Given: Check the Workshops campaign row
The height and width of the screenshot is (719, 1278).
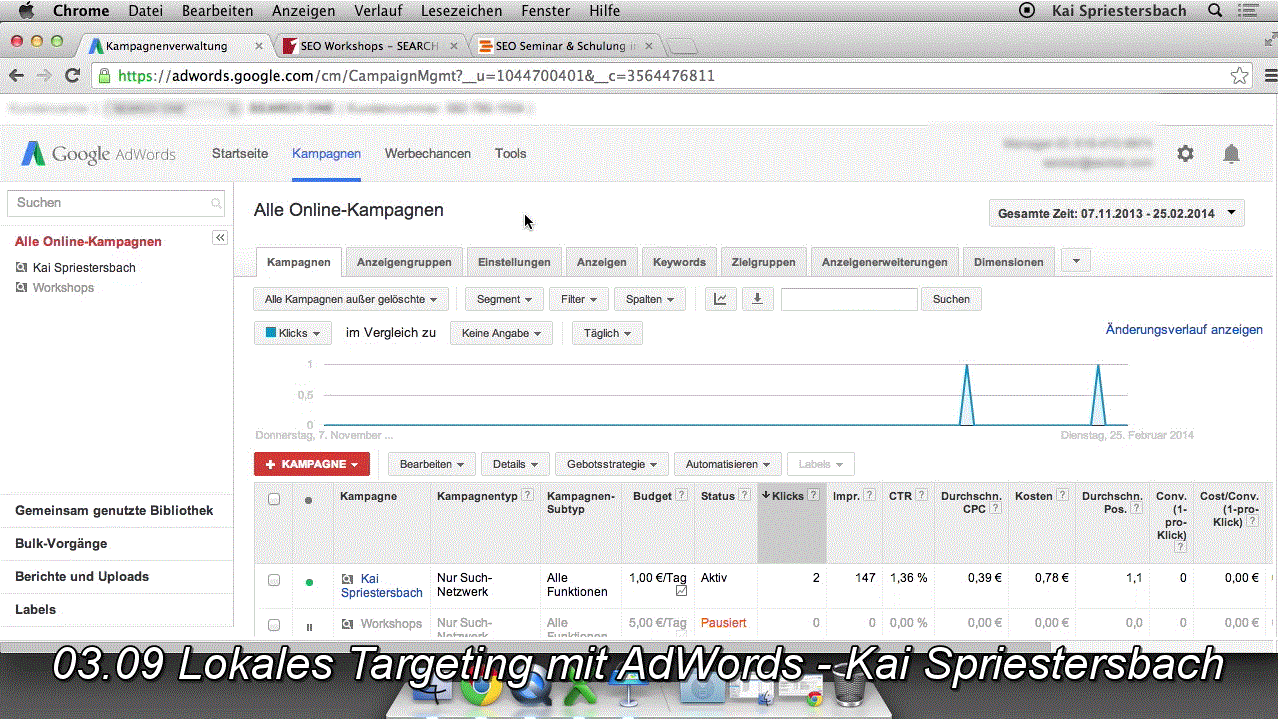Looking at the screenshot, I should point(274,625).
